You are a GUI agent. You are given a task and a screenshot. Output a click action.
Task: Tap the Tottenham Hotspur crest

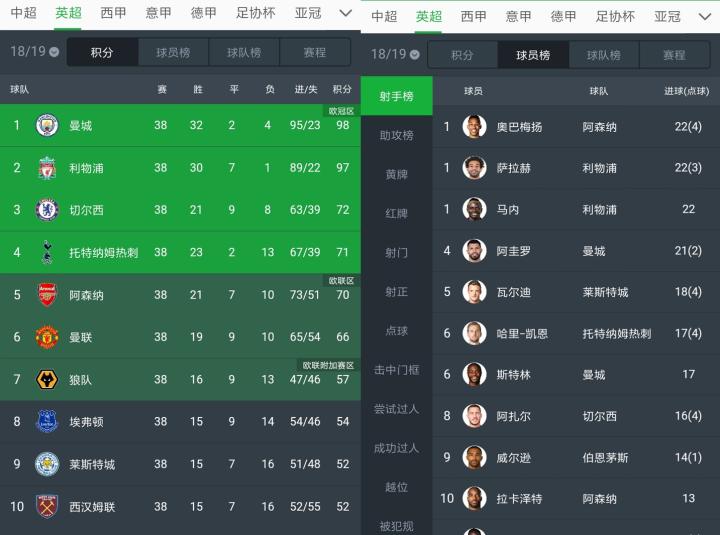point(47,252)
